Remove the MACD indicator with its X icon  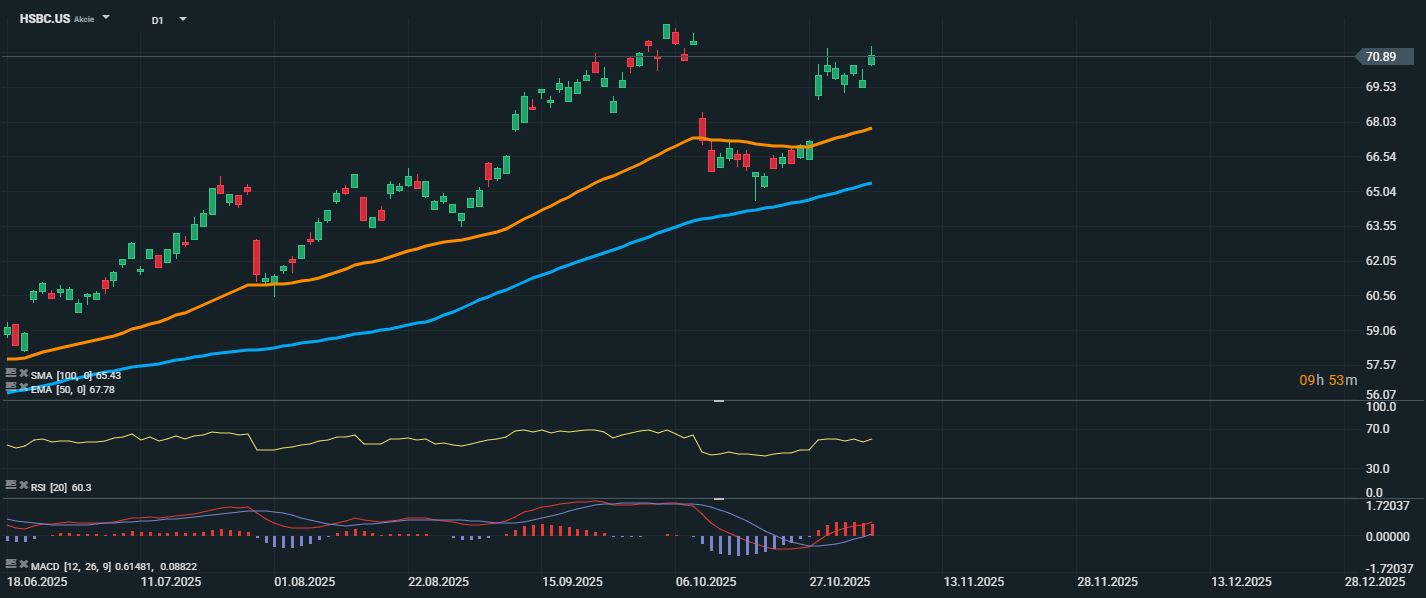pos(23,564)
